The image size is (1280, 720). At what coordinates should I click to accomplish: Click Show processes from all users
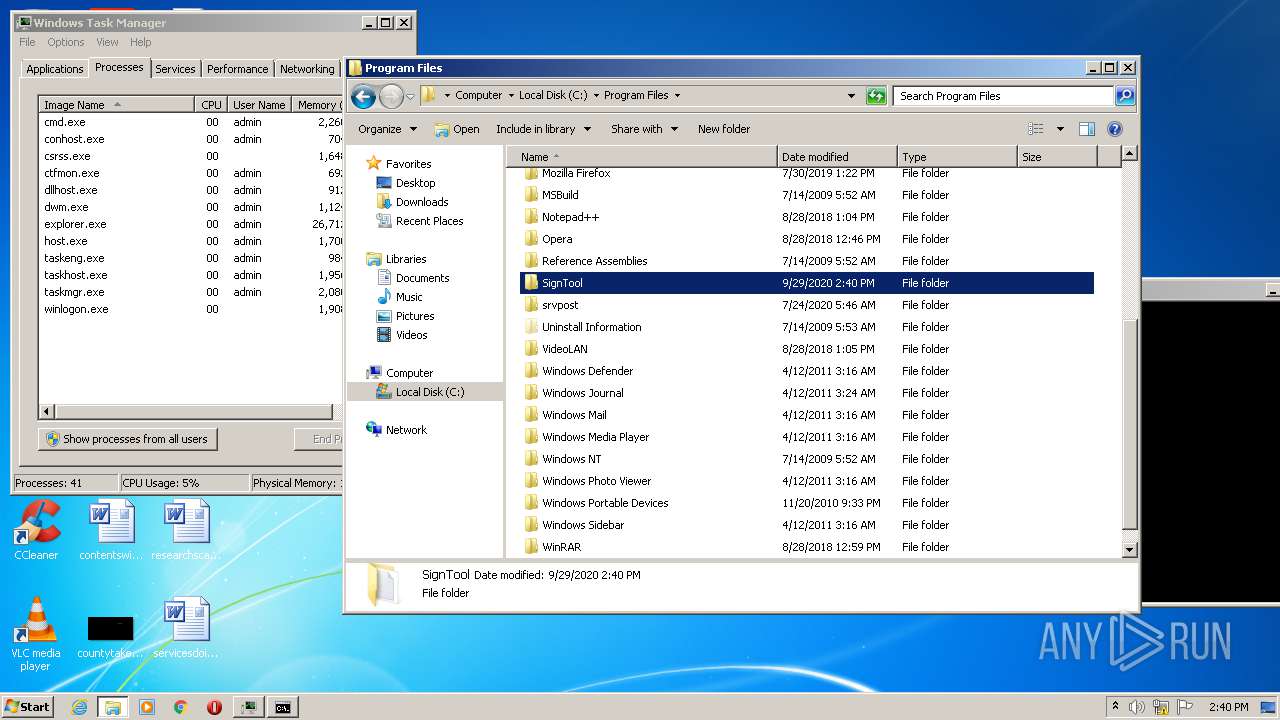pyautogui.click(x=128, y=439)
